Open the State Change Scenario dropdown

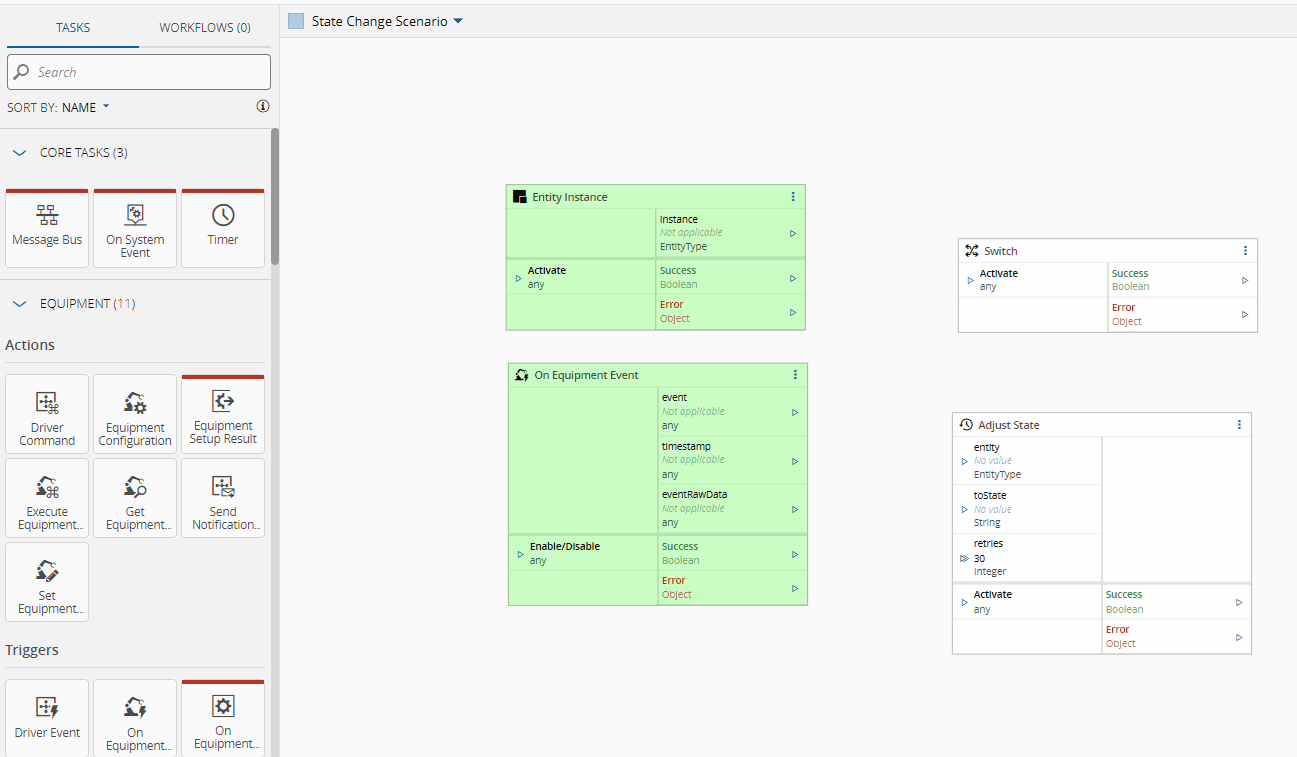coord(458,21)
